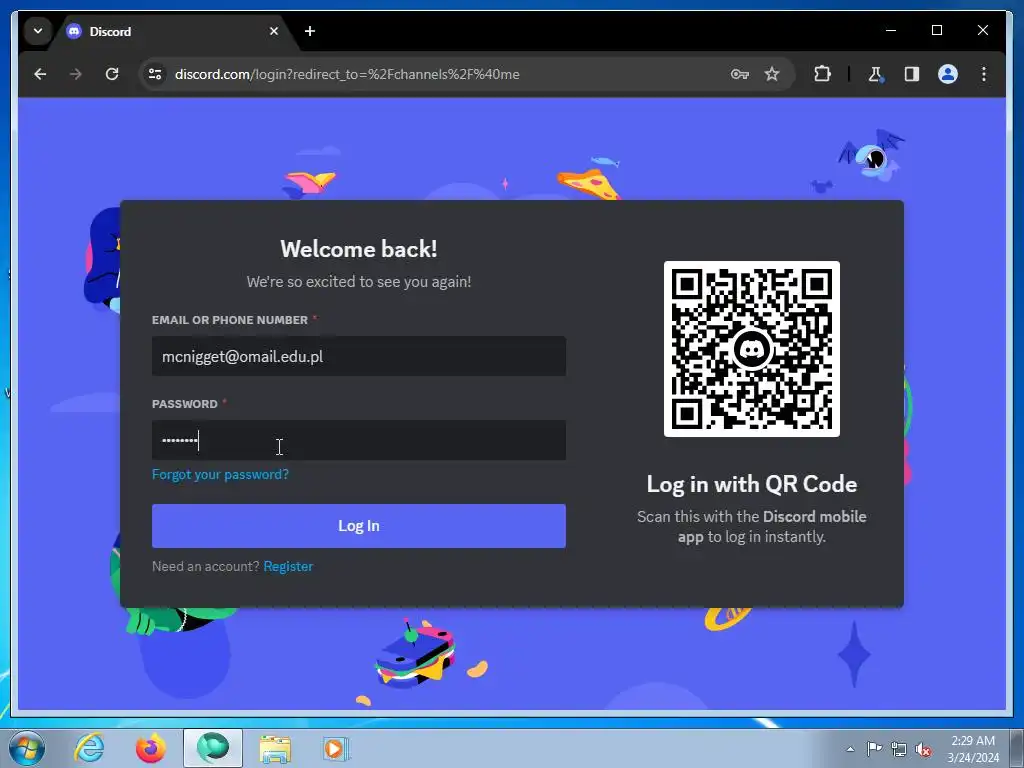The height and width of the screenshot is (768, 1024).
Task: Open Chrome Labs flask icon
Action: click(875, 74)
